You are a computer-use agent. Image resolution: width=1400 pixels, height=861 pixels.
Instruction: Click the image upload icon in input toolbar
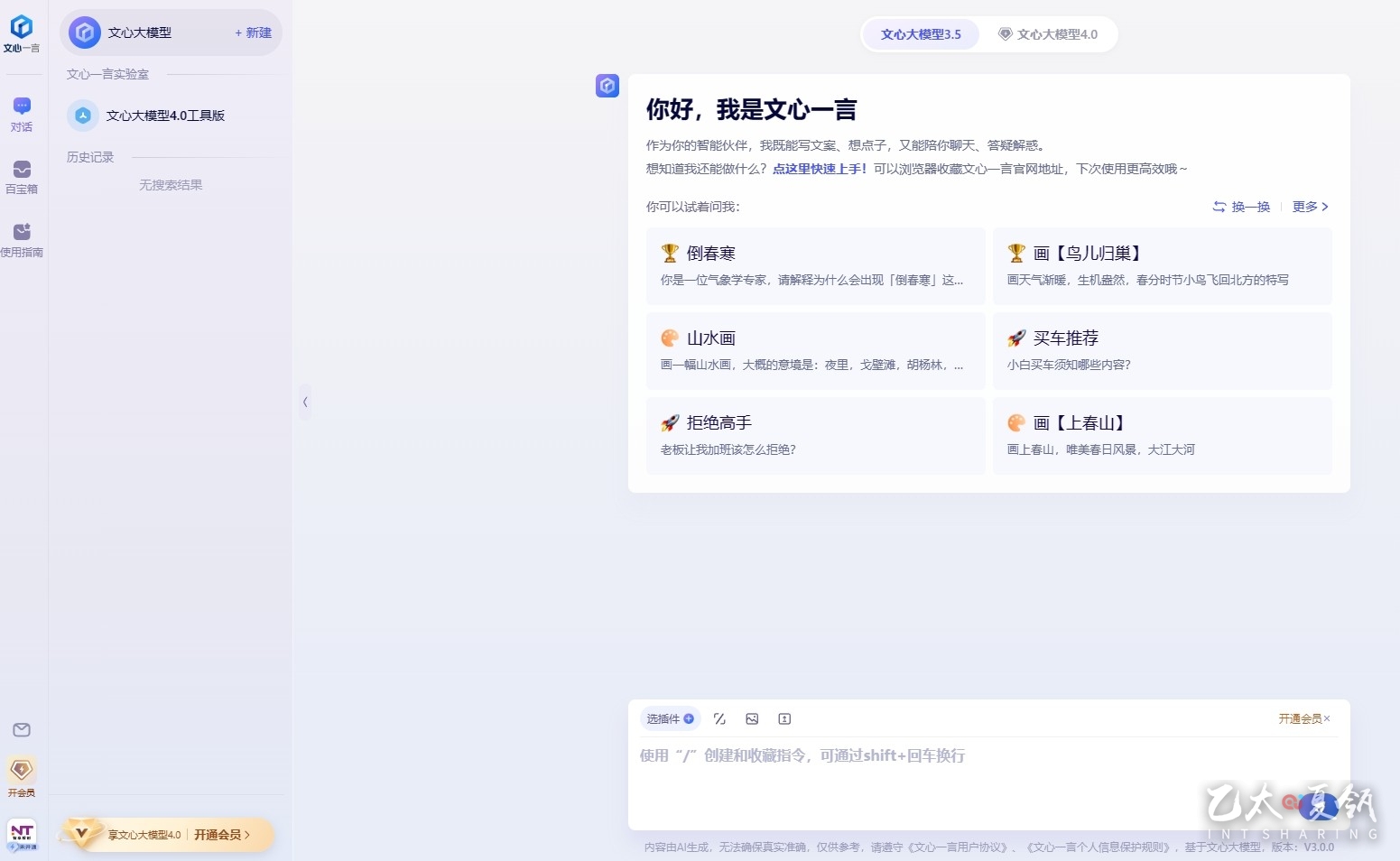(x=752, y=718)
